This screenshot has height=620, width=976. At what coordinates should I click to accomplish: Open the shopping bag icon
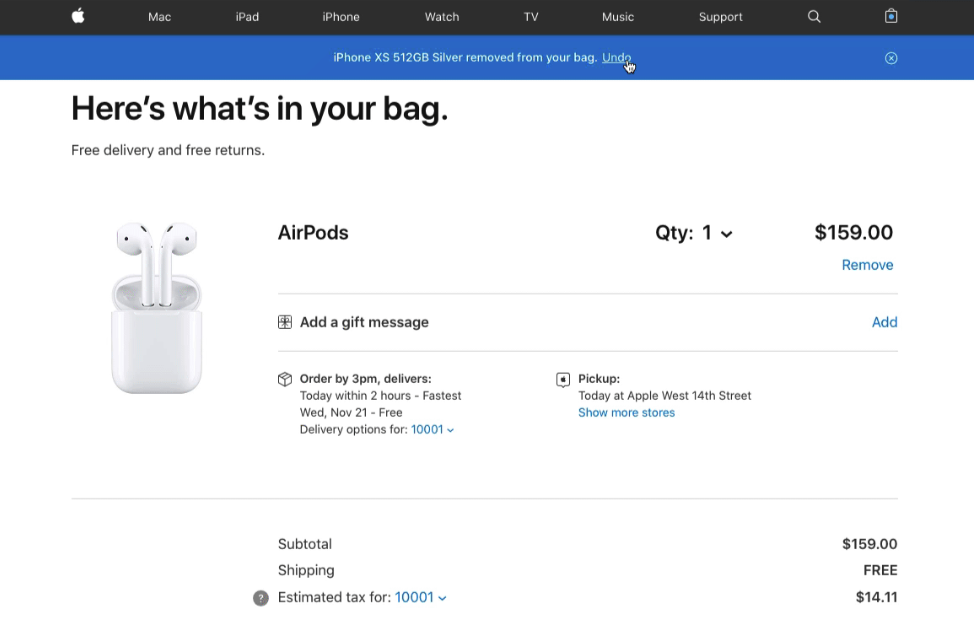pos(891,16)
